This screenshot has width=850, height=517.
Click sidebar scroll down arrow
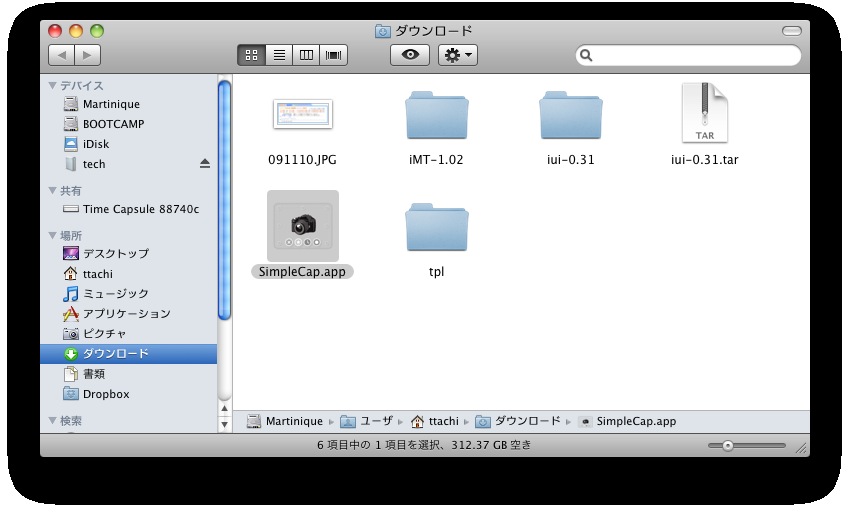(224, 424)
